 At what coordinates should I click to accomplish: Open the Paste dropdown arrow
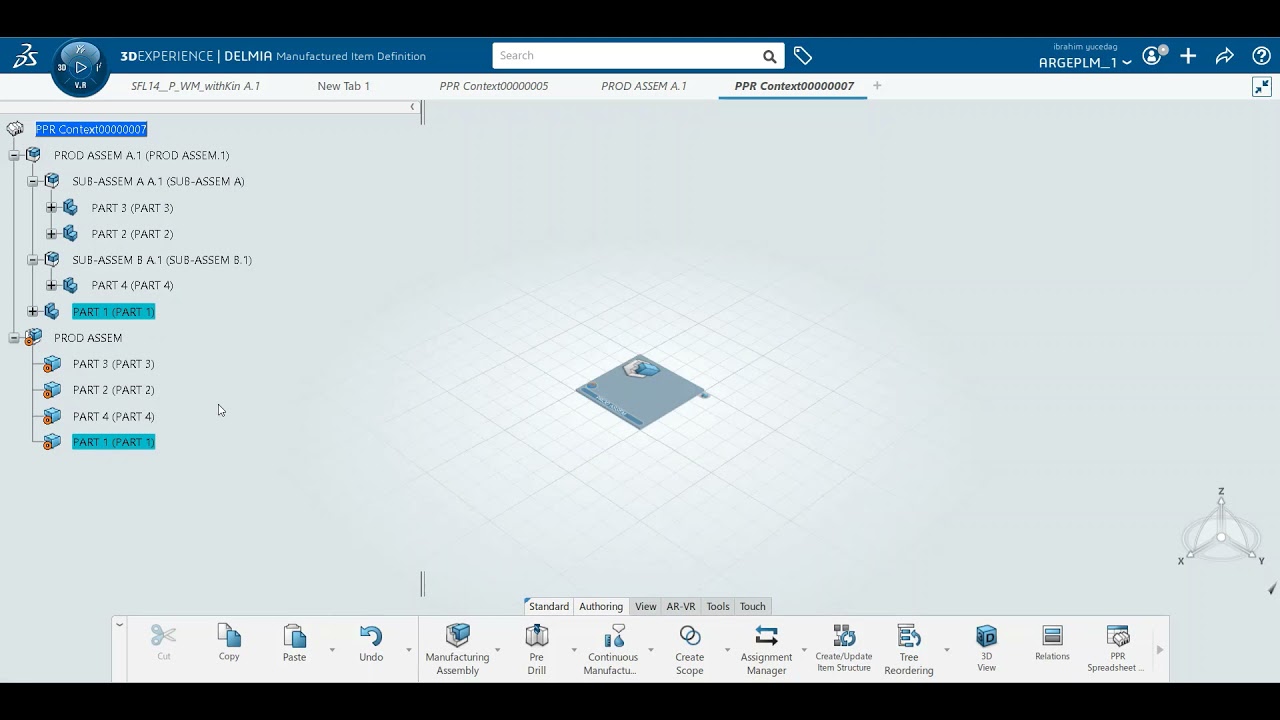coord(332,650)
